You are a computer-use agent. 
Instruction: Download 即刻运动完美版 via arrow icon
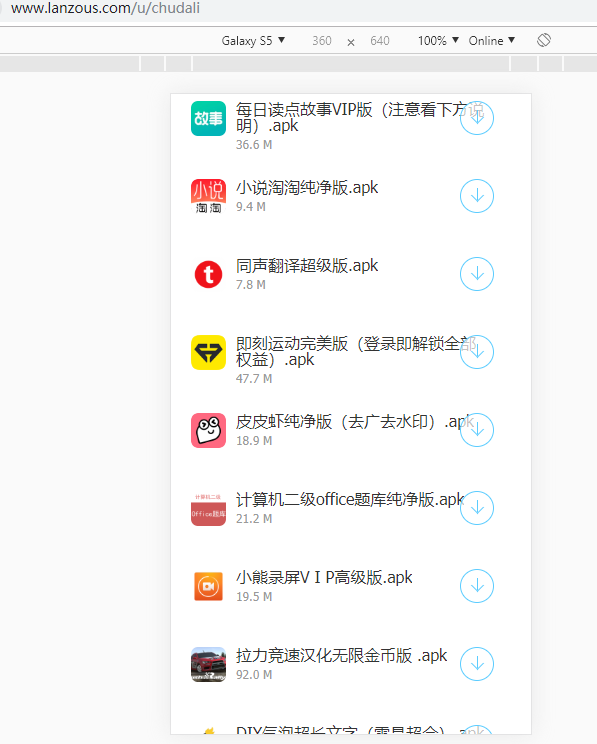(x=477, y=352)
